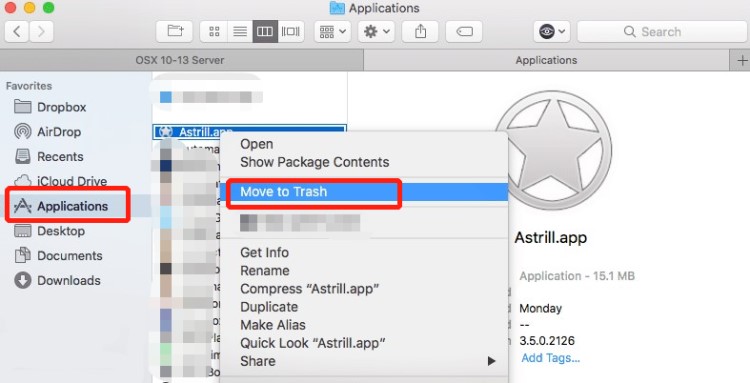Open the eye Quick Look dropdown
Screen dimensions: 750x383
(x=551, y=32)
